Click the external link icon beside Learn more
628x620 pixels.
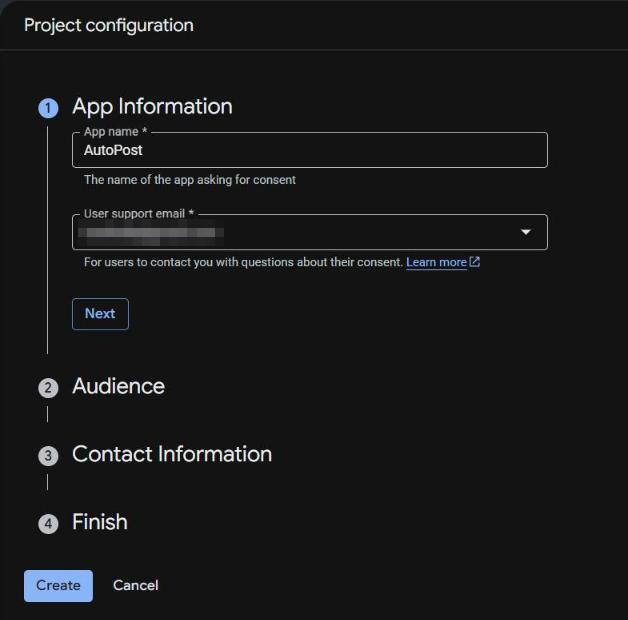click(x=475, y=262)
